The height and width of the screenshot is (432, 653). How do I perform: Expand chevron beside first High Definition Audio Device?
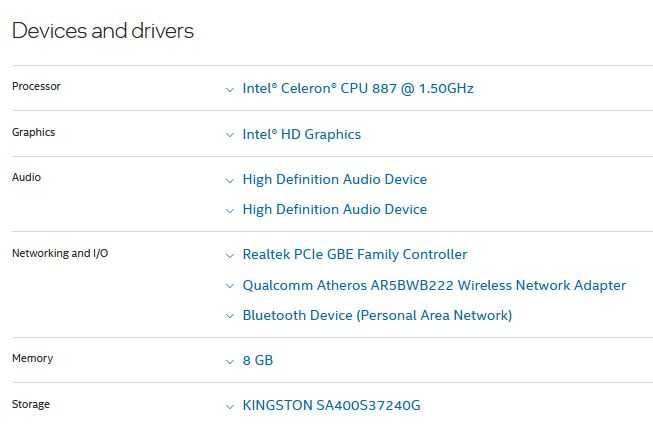coord(229,180)
